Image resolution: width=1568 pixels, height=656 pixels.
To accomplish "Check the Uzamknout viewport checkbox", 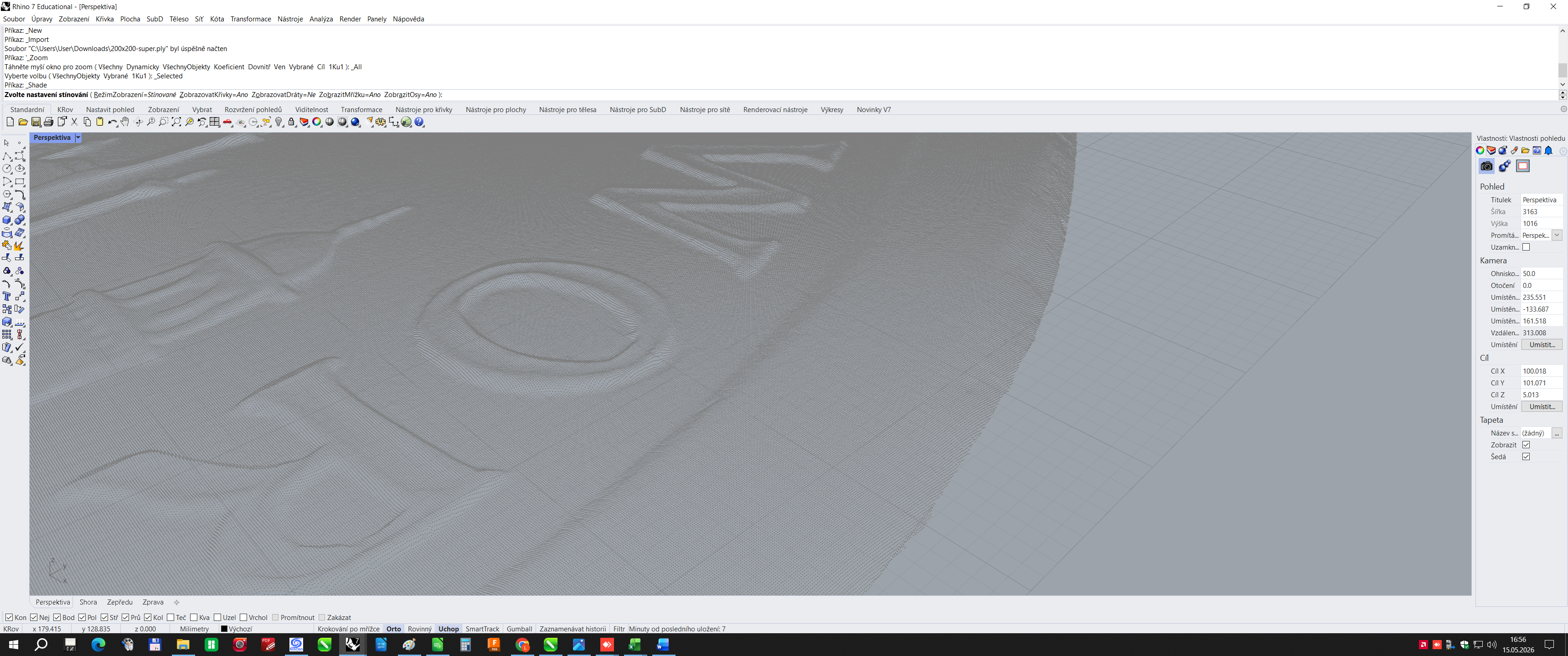I will [1526, 247].
